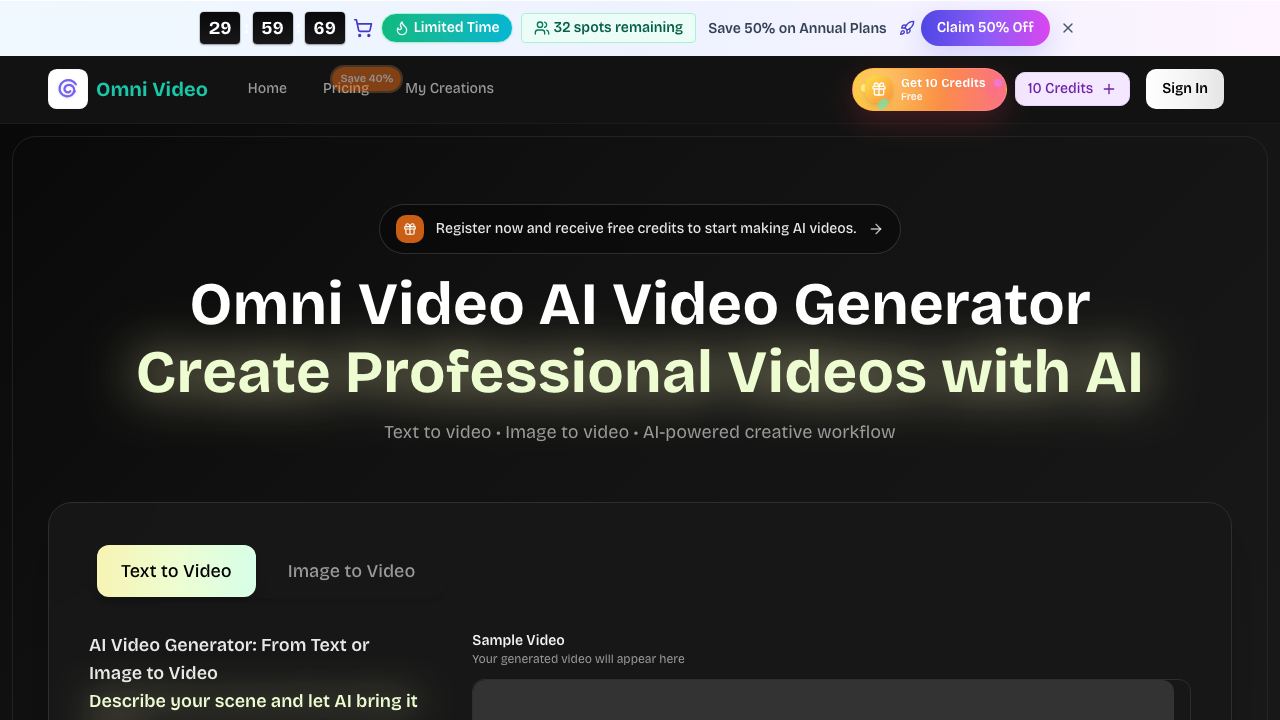Click the Omni Video brand name link

(152, 89)
